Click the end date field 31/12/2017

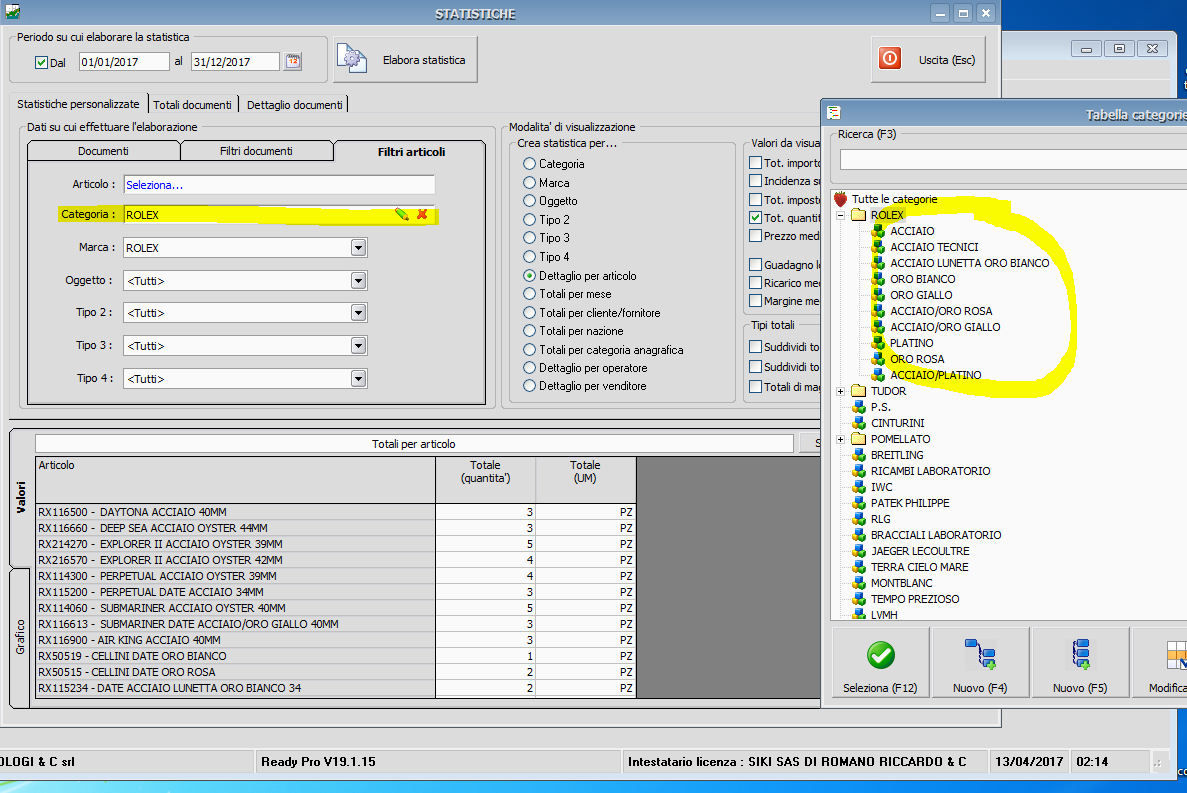(x=235, y=62)
